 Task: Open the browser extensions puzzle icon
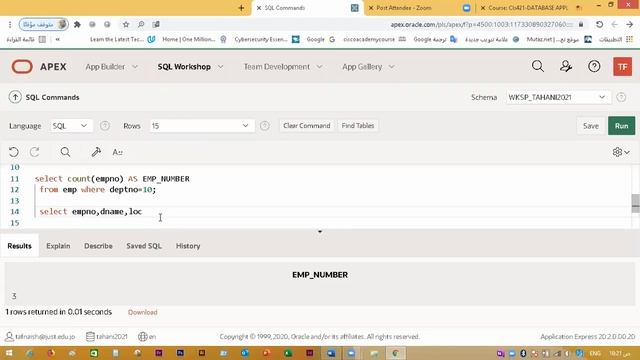pyautogui.click(x=77, y=24)
